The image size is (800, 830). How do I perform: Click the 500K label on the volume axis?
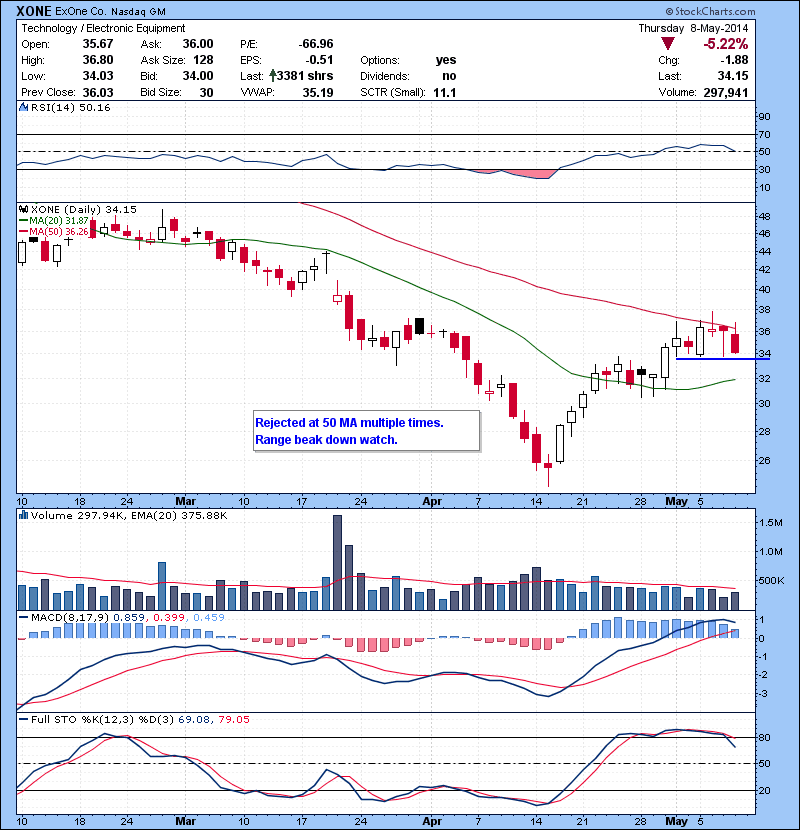(x=771, y=581)
